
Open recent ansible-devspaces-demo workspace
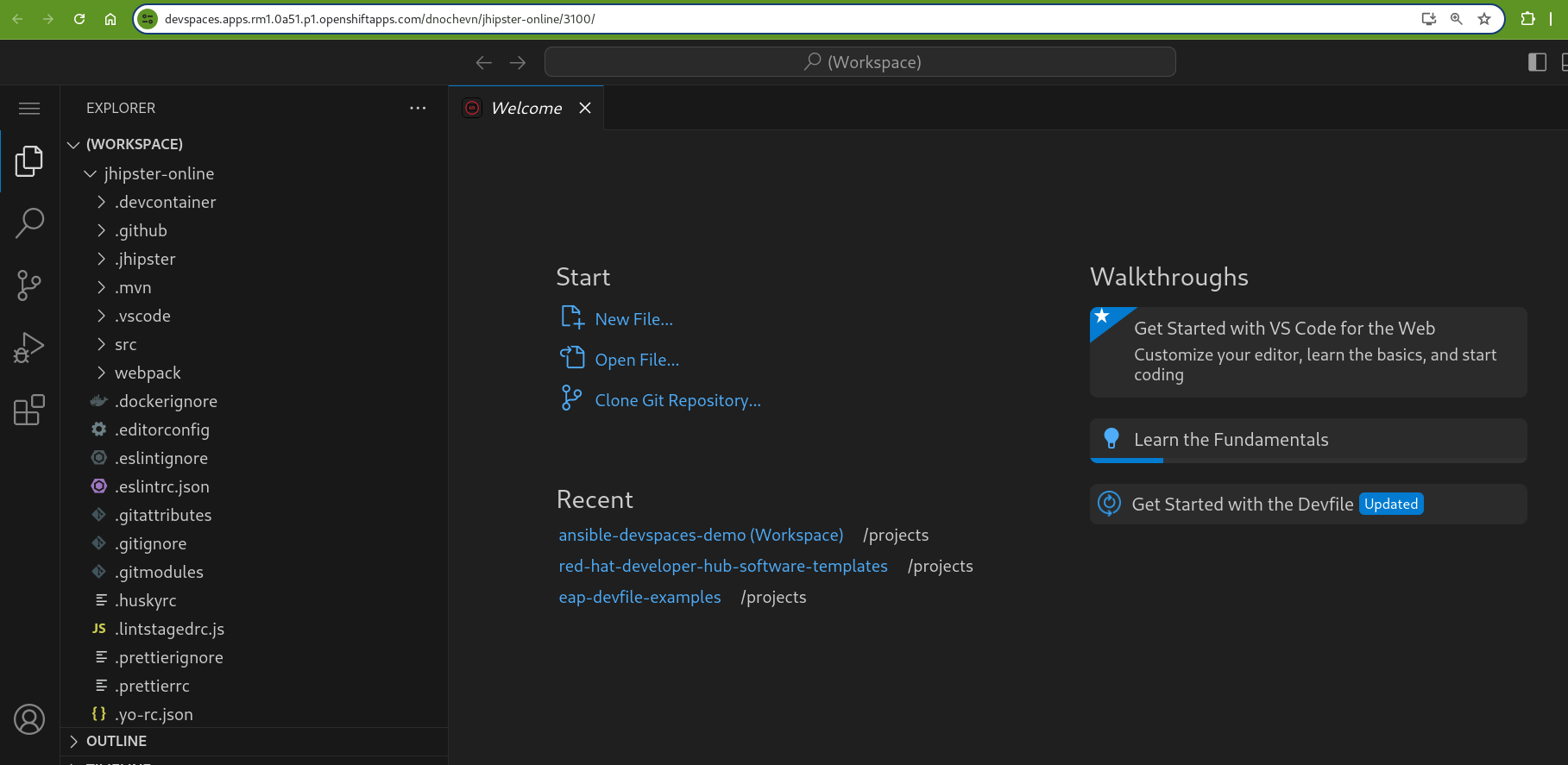point(700,535)
